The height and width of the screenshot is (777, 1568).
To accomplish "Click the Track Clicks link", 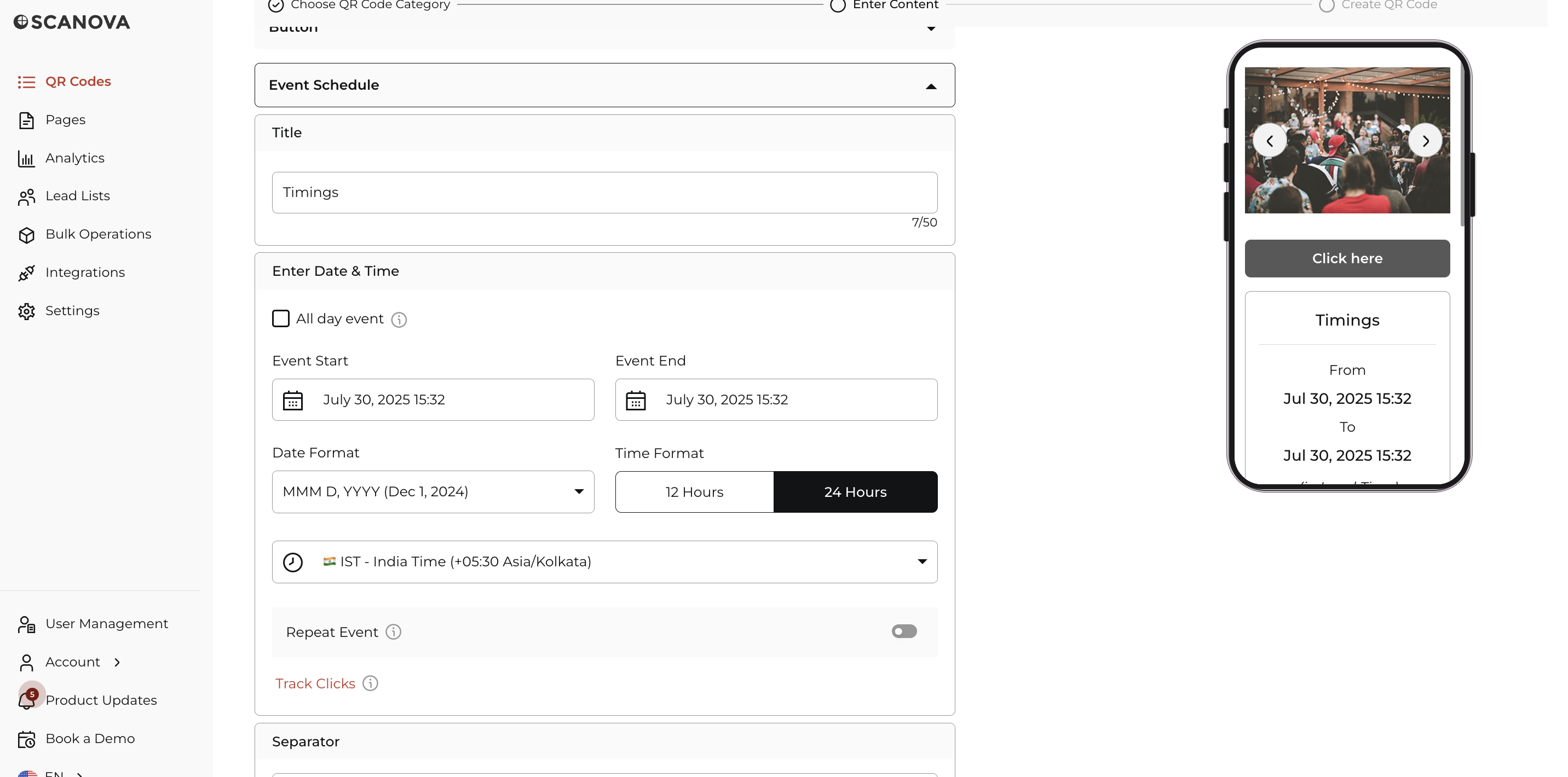I will click(x=315, y=683).
